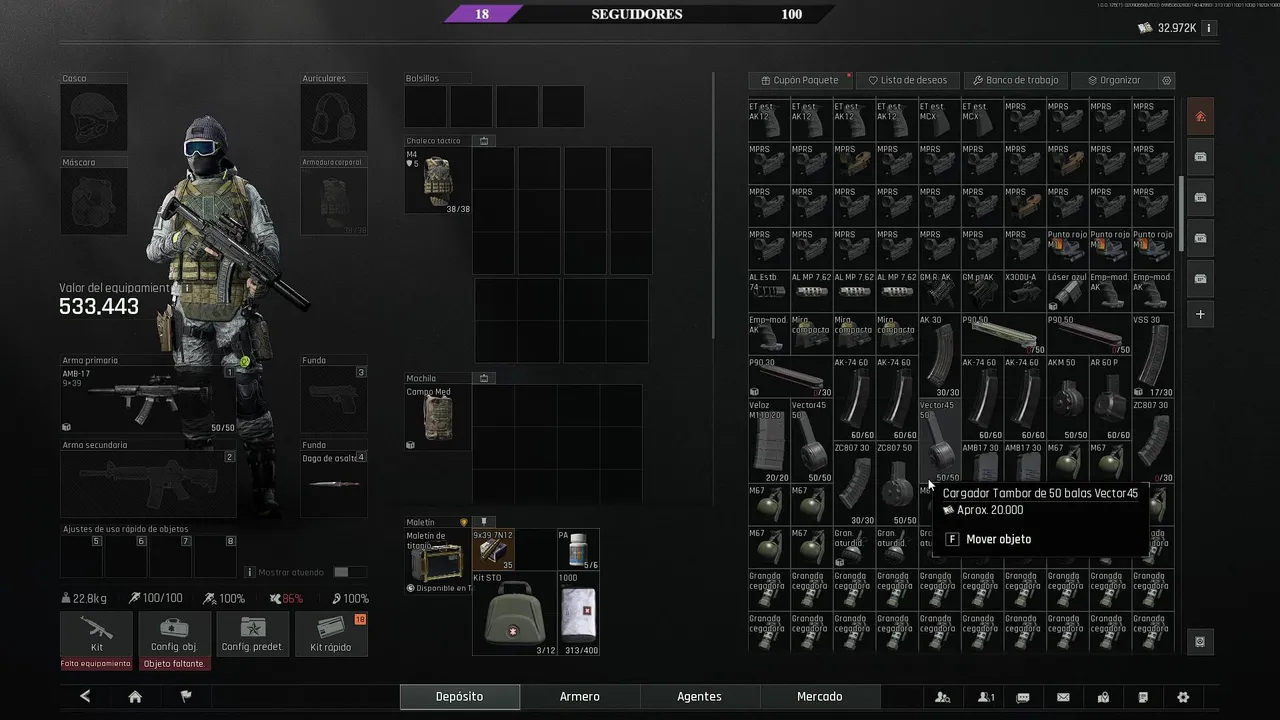Image resolution: width=1280 pixels, height=720 pixels.
Task: Select the Casco equipment slot
Action: (94, 118)
